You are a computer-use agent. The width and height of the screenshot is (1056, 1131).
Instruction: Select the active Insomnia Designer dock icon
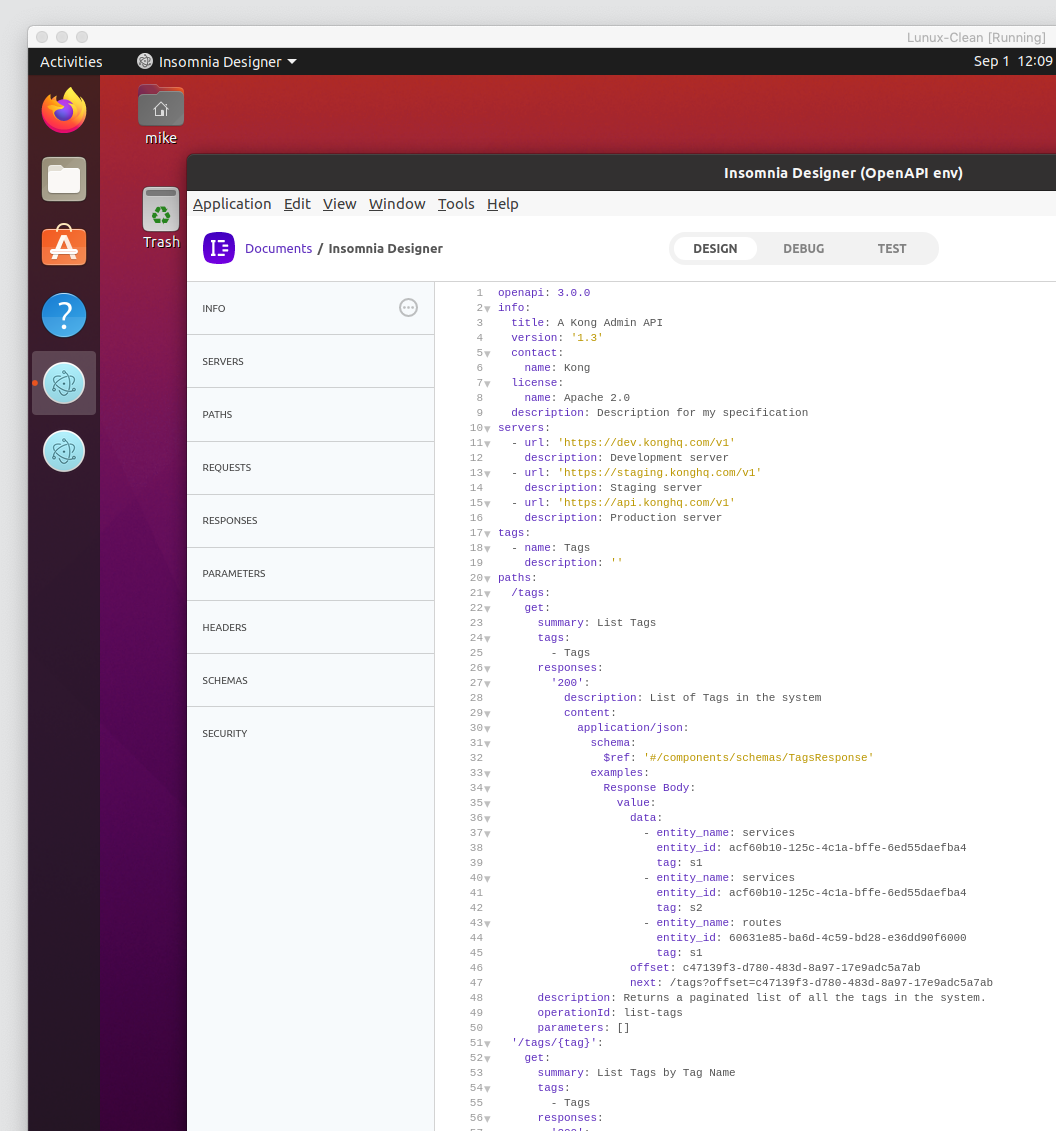(x=63, y=383)
